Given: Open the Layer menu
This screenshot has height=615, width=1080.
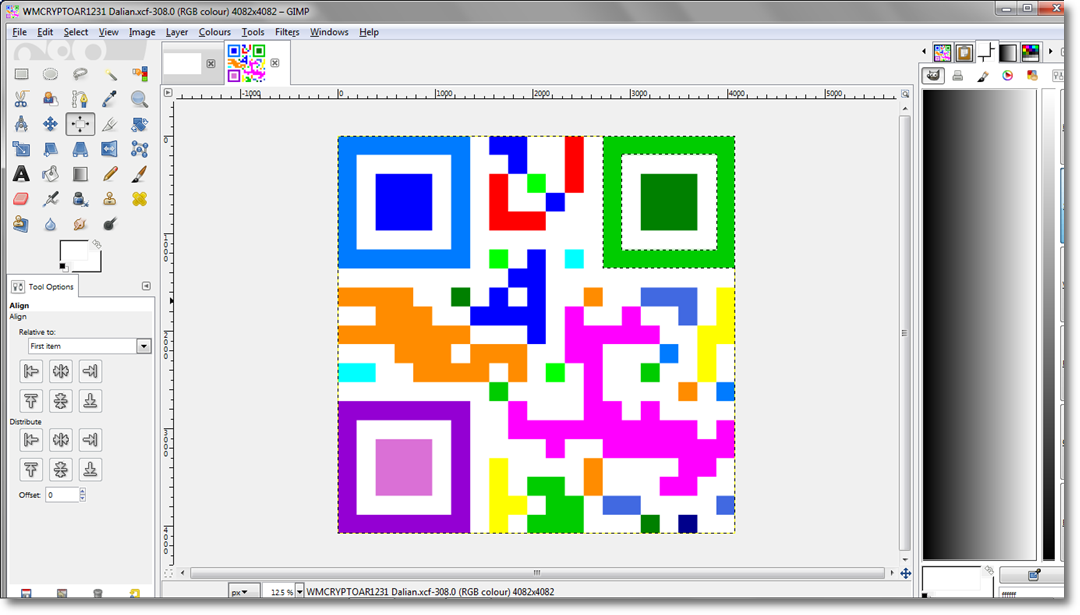Looking at the screenshot, I should coord(176,32).
